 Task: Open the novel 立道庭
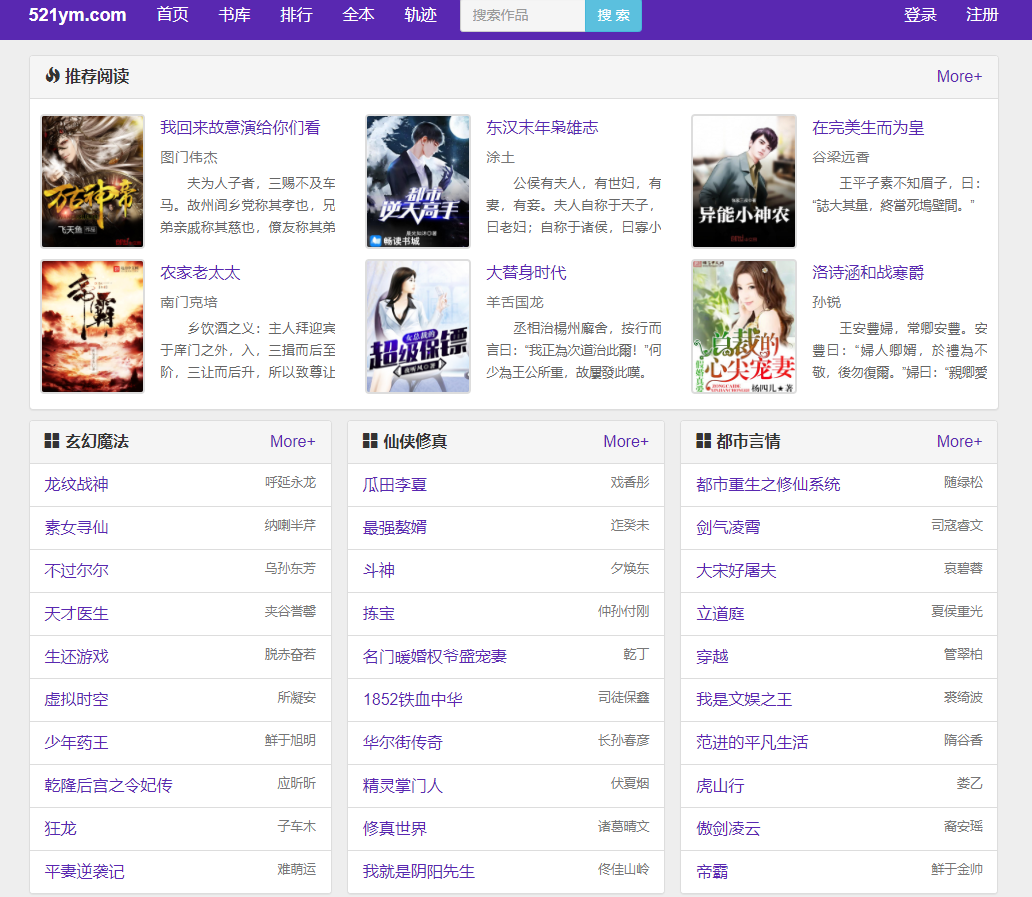[x=720, y=613]
